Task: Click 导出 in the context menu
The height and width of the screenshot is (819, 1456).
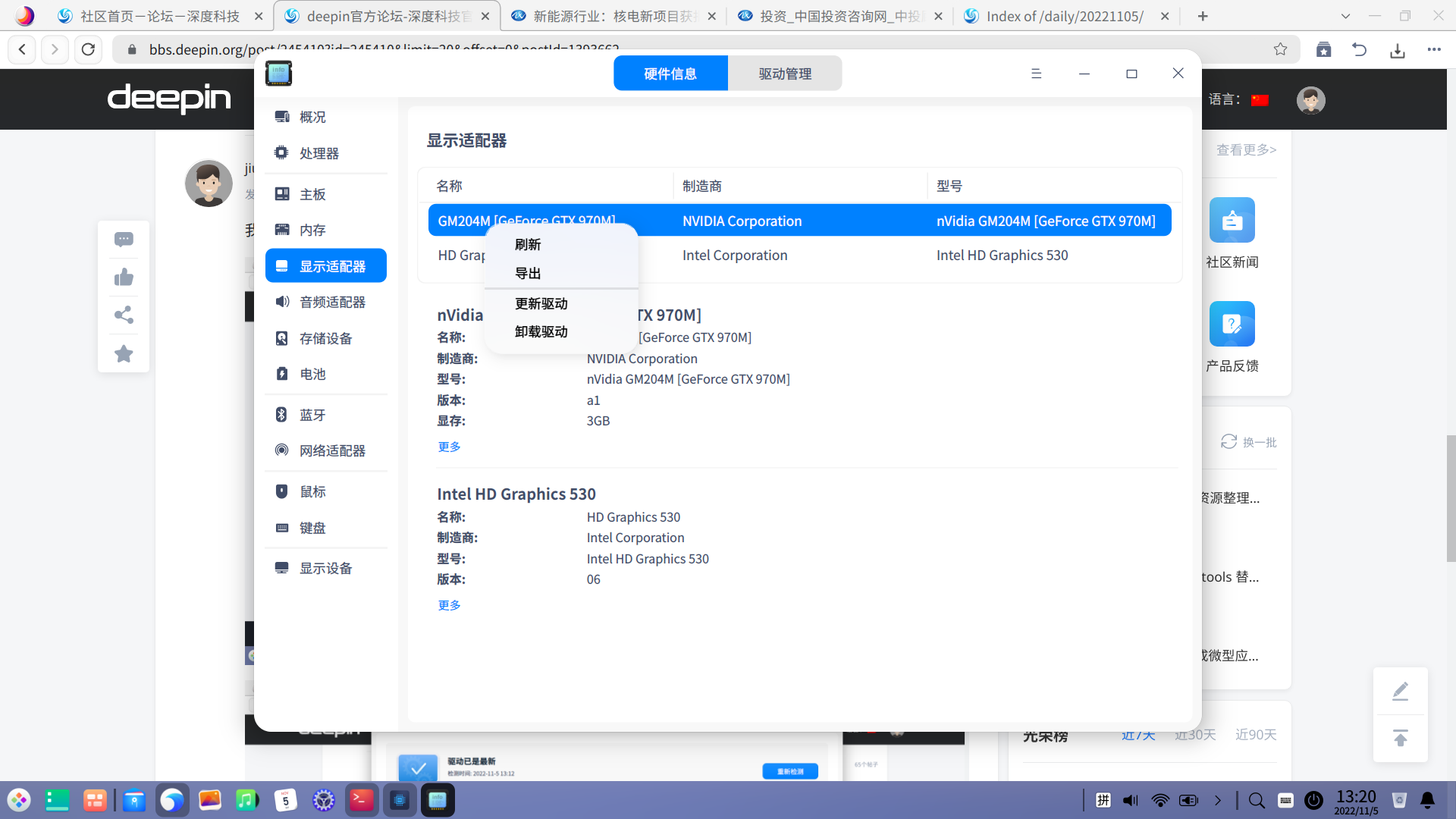Action: point(528,273)
